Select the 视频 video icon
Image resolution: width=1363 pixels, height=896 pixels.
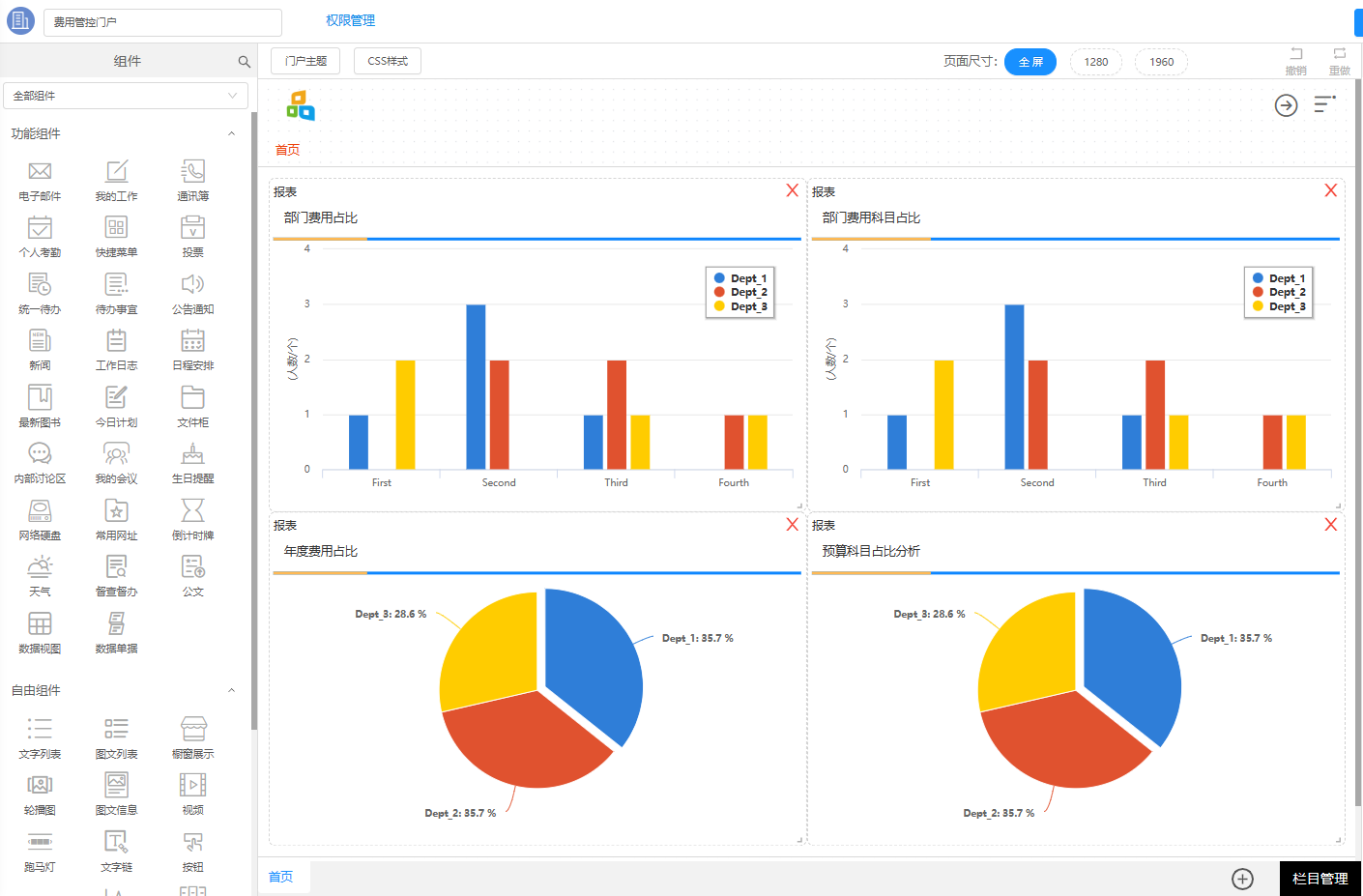coord(192,785)
